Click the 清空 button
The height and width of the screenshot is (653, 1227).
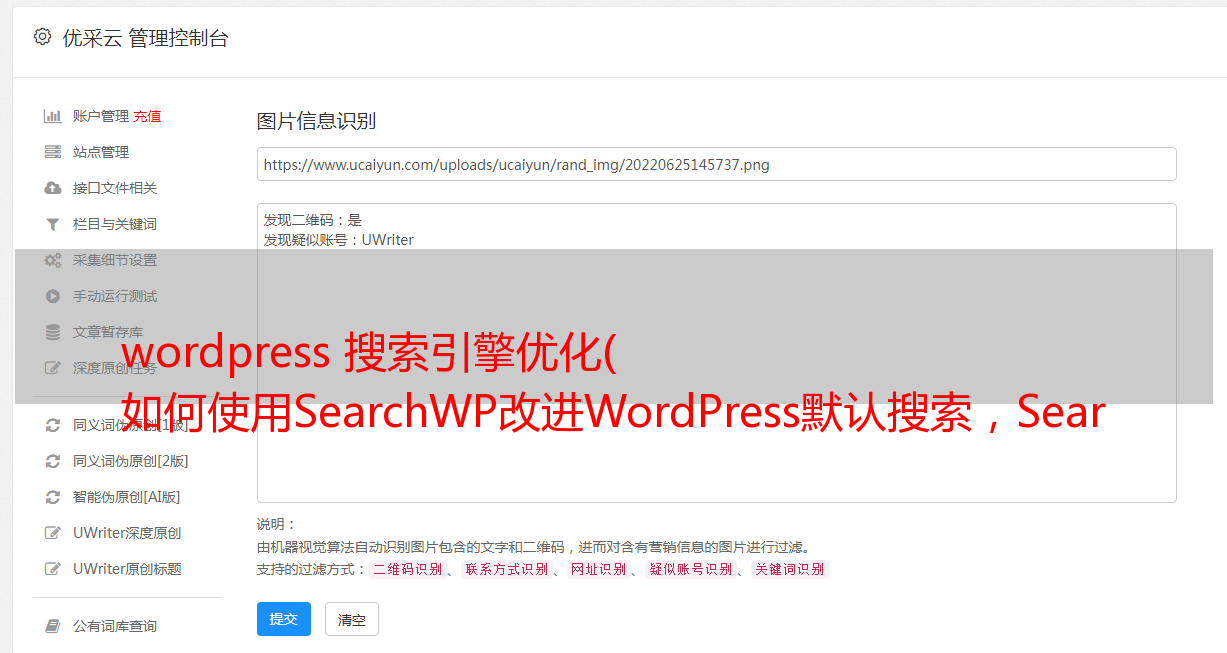tap(352, 620)
